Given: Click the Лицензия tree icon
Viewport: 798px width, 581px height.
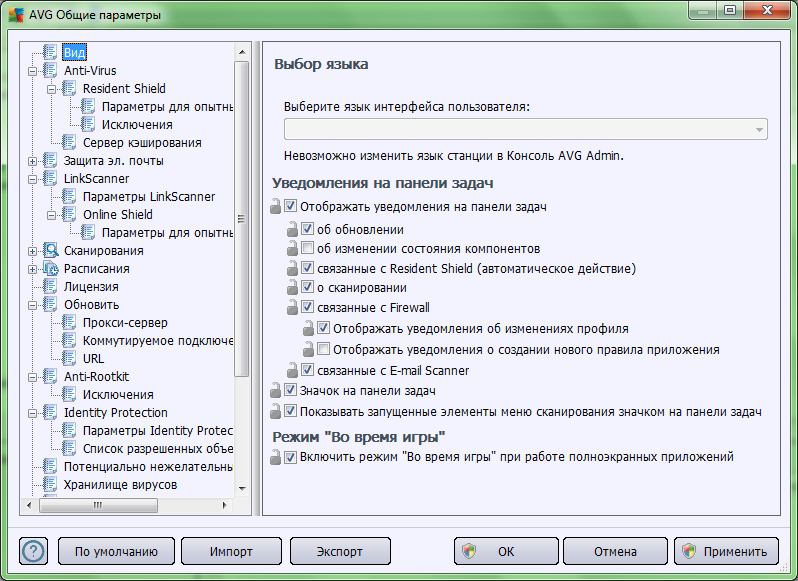Looking at the screenshot, I should pyautogui.click(x=50, y=286).
